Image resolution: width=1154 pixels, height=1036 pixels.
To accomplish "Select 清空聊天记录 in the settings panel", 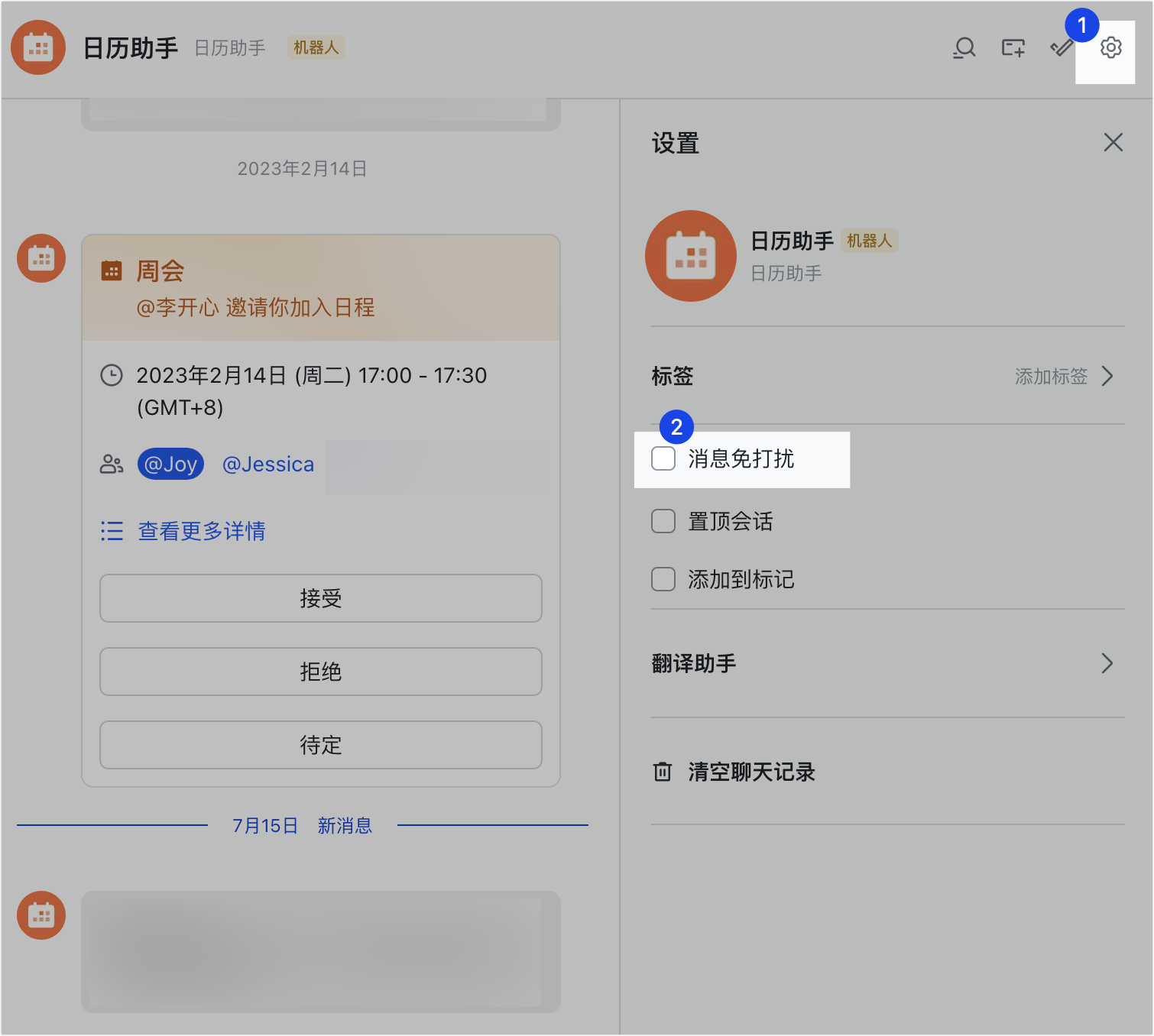I will coord(750,772).
